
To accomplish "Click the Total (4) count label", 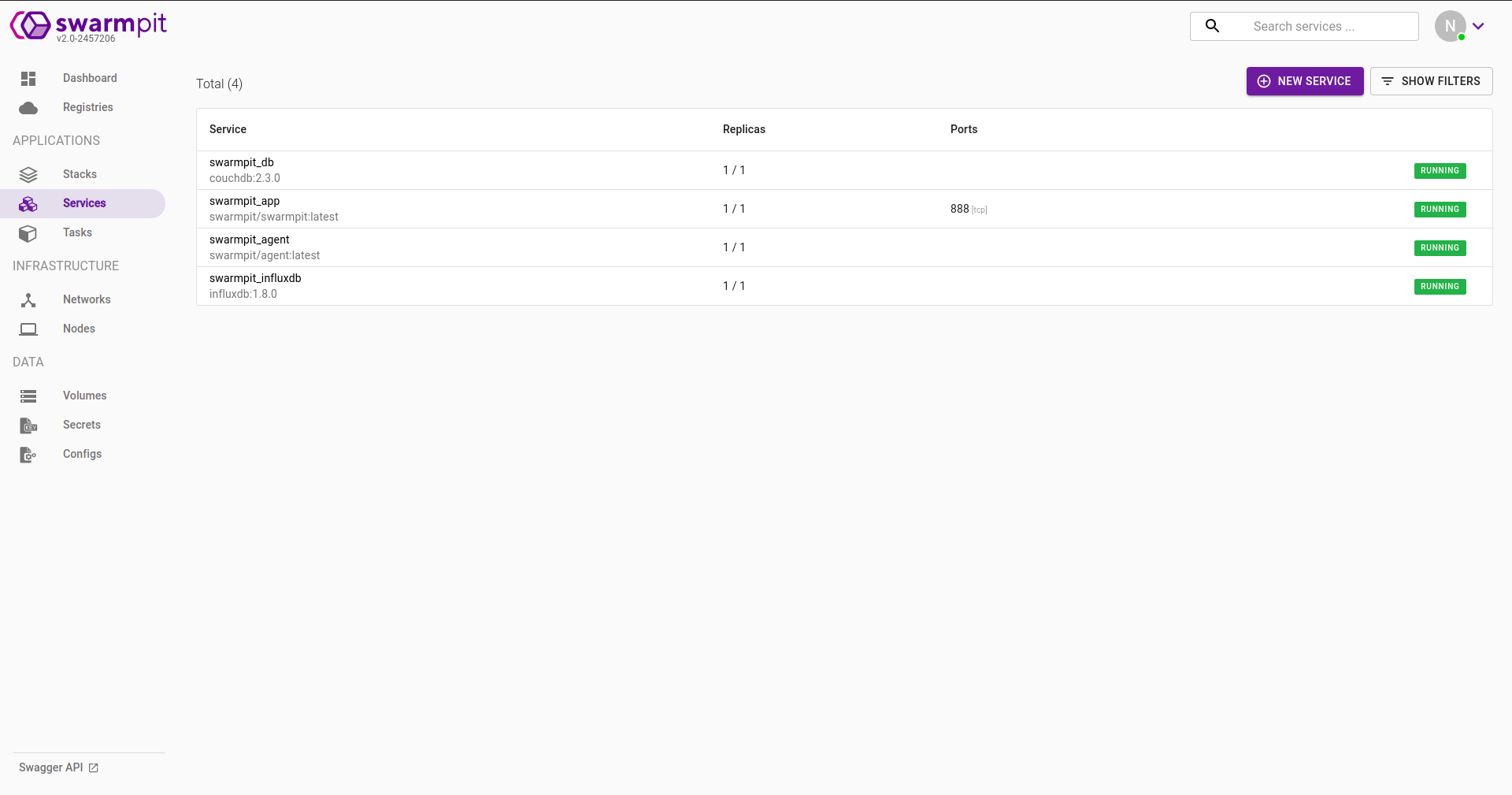I will 219,84.
